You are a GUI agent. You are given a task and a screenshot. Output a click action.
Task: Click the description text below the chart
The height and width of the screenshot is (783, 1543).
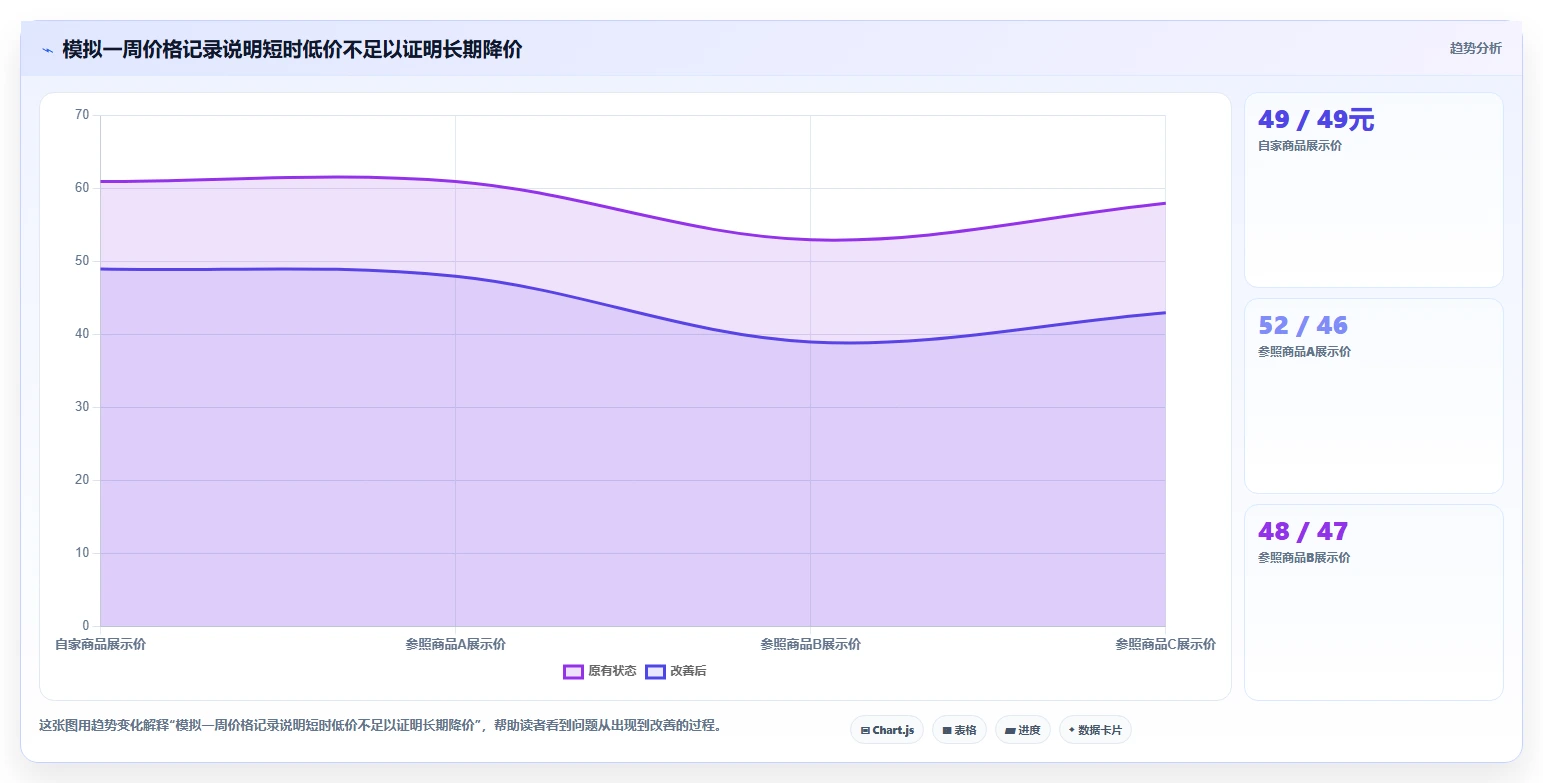(380, 726)
